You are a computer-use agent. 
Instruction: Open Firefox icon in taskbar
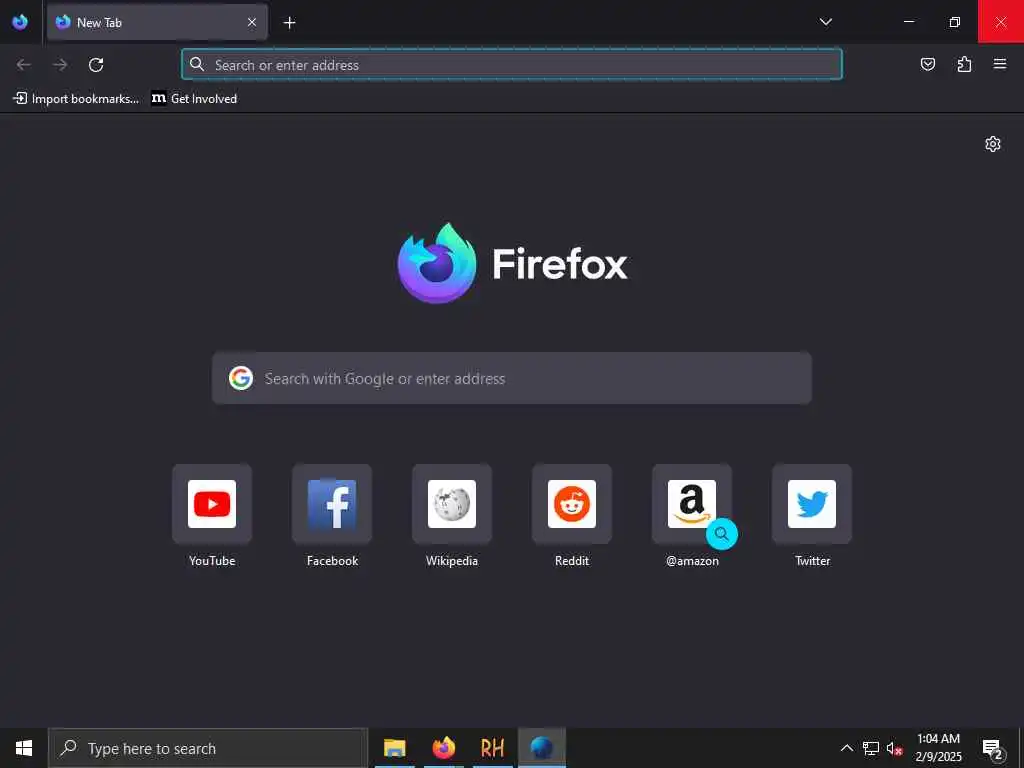pos(443,748)
